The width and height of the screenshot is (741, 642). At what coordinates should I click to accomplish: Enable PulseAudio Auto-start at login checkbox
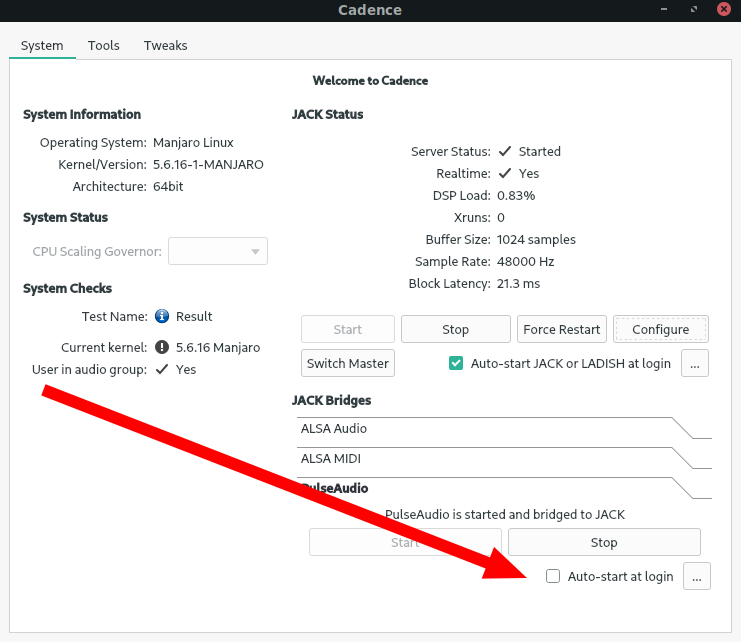pyautogui.click(x=552, y=576)
